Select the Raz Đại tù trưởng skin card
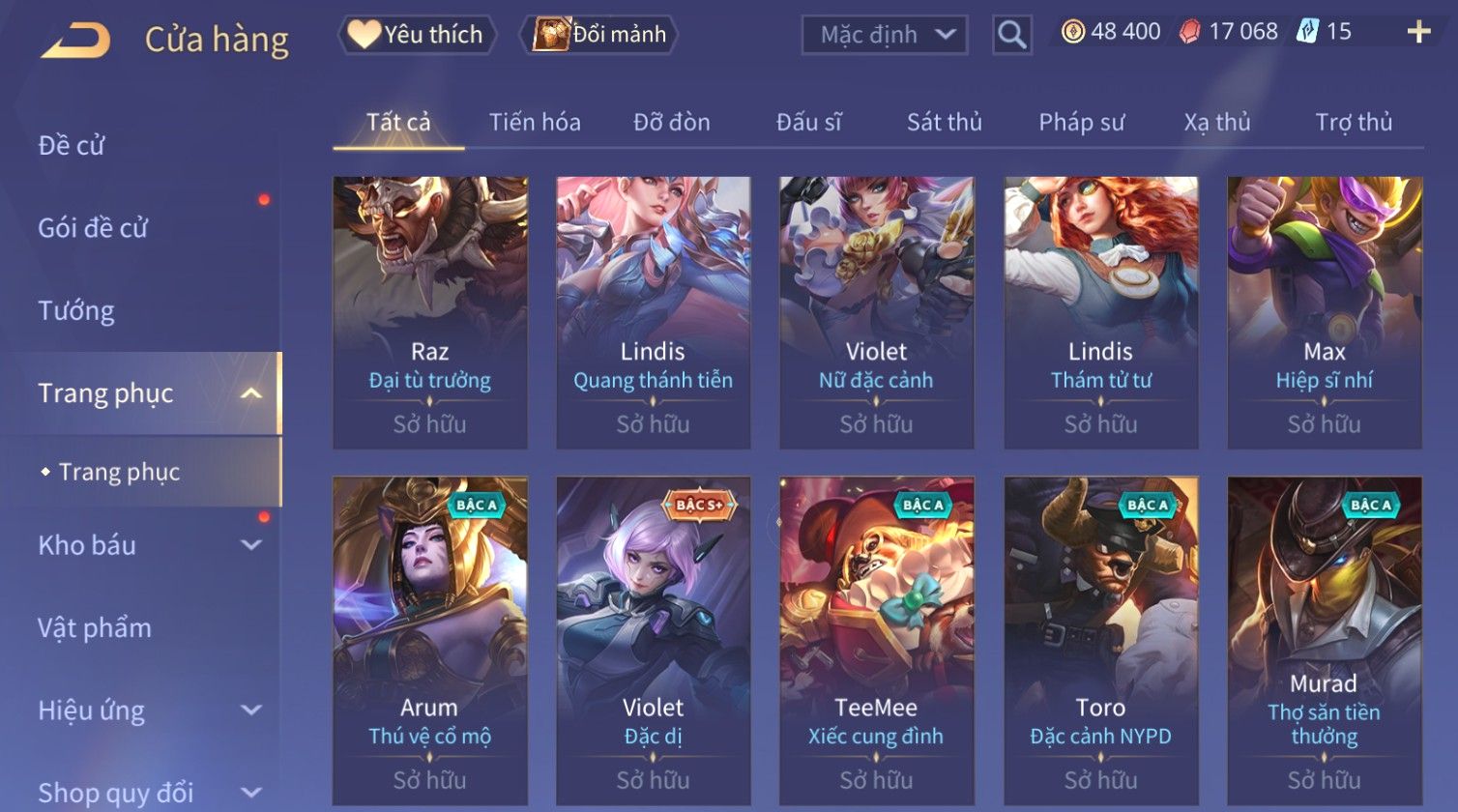 point(430,313)
